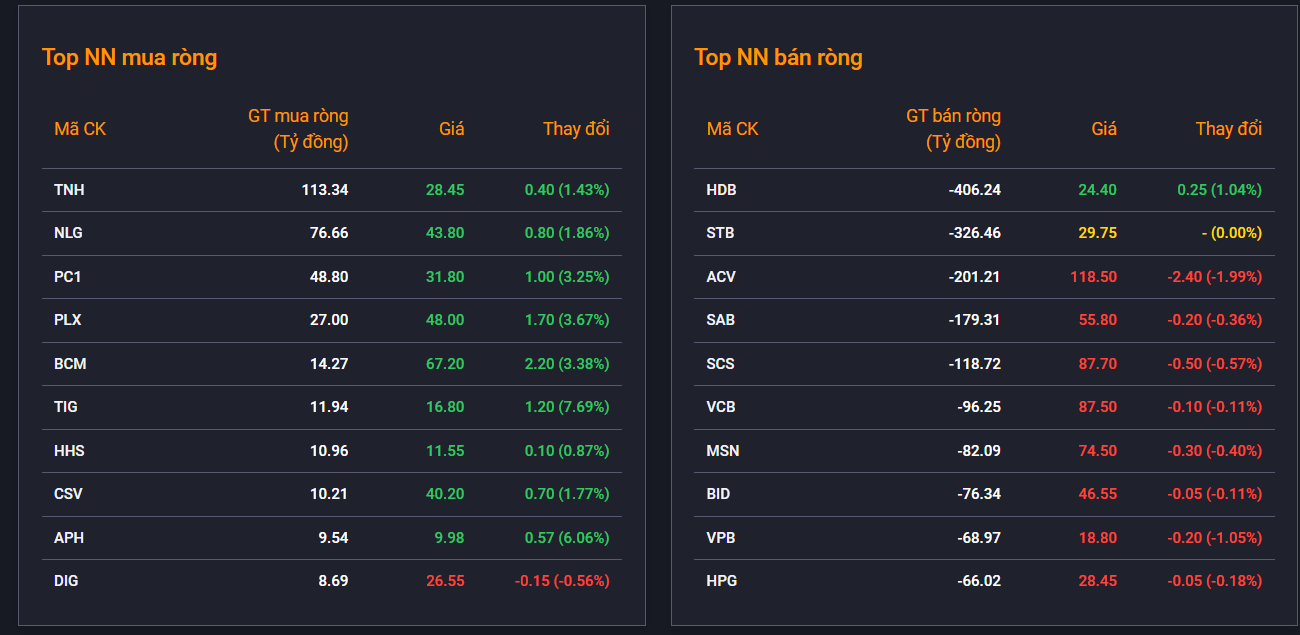Open the TNH stock code link
This screenshot has width=1300, height=635.
coord(69,190)
